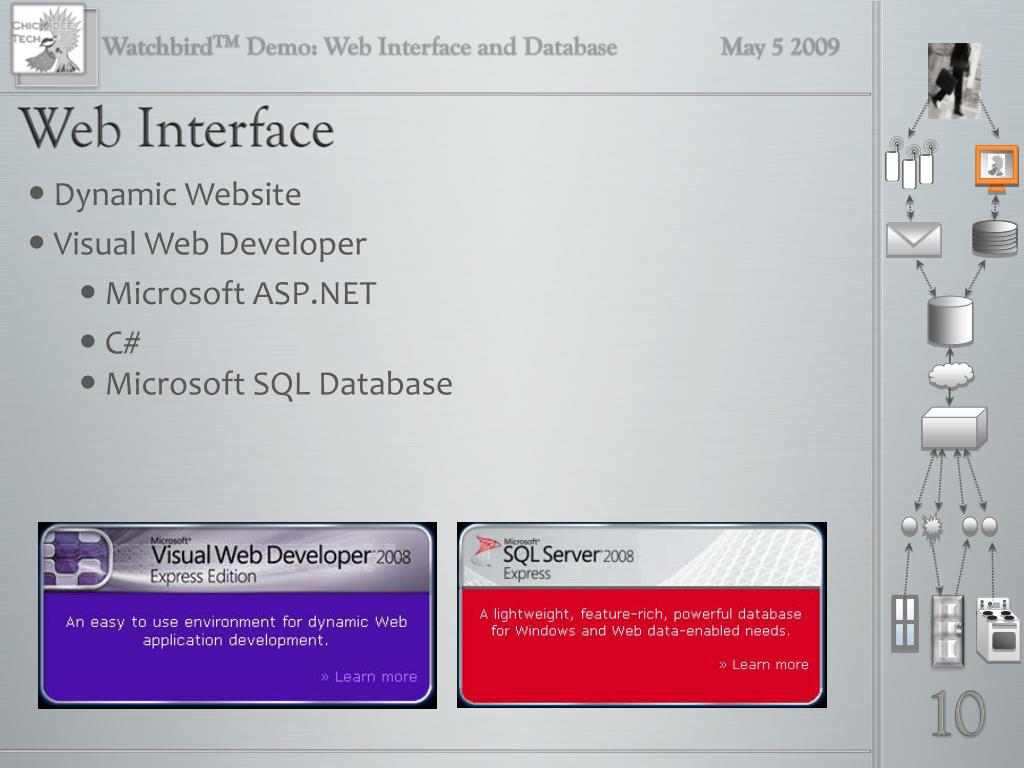
Task: Select the door icon in diagram
Action: tap(948, 631)
